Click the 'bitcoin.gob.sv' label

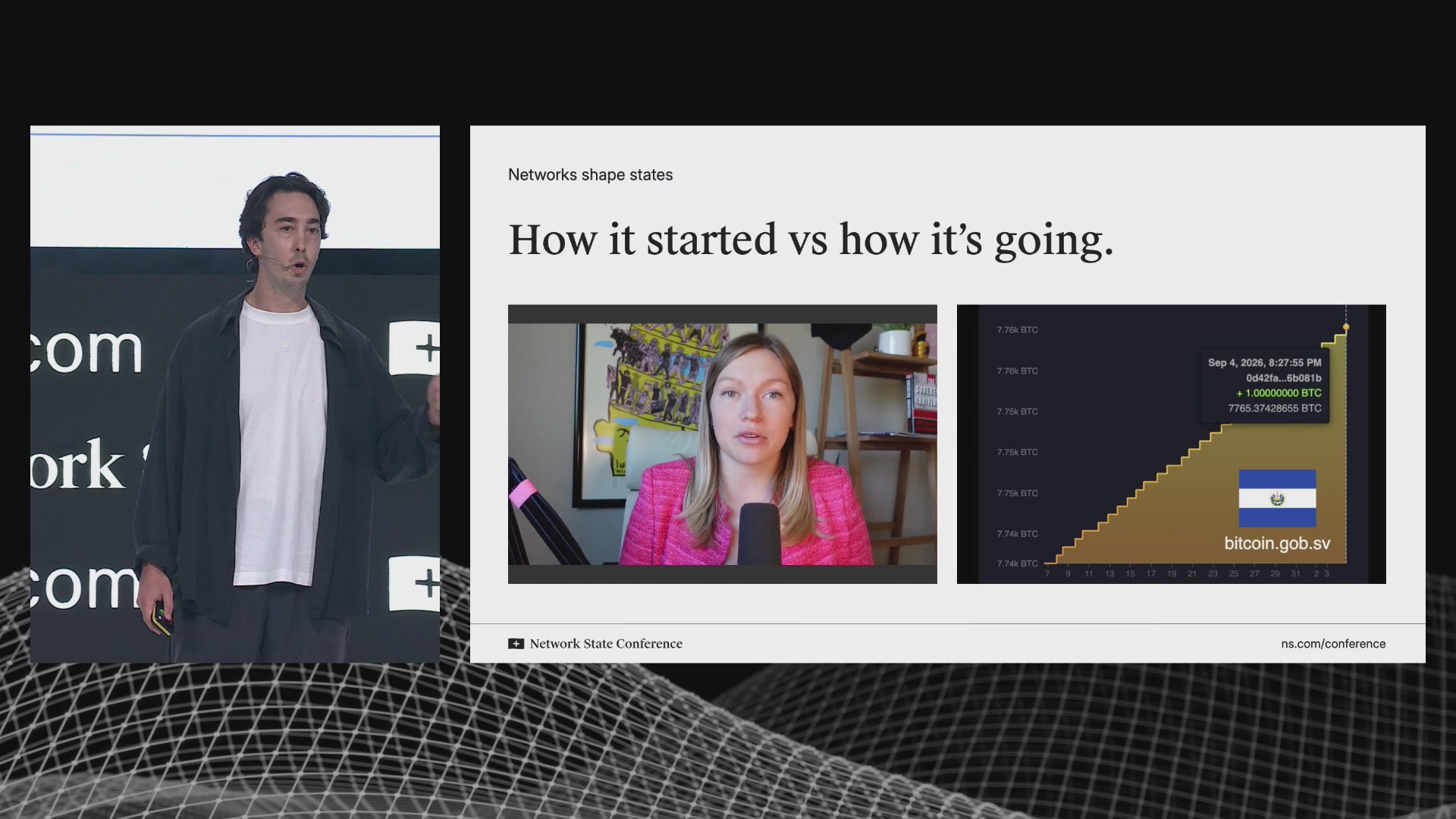[1277, 544]
